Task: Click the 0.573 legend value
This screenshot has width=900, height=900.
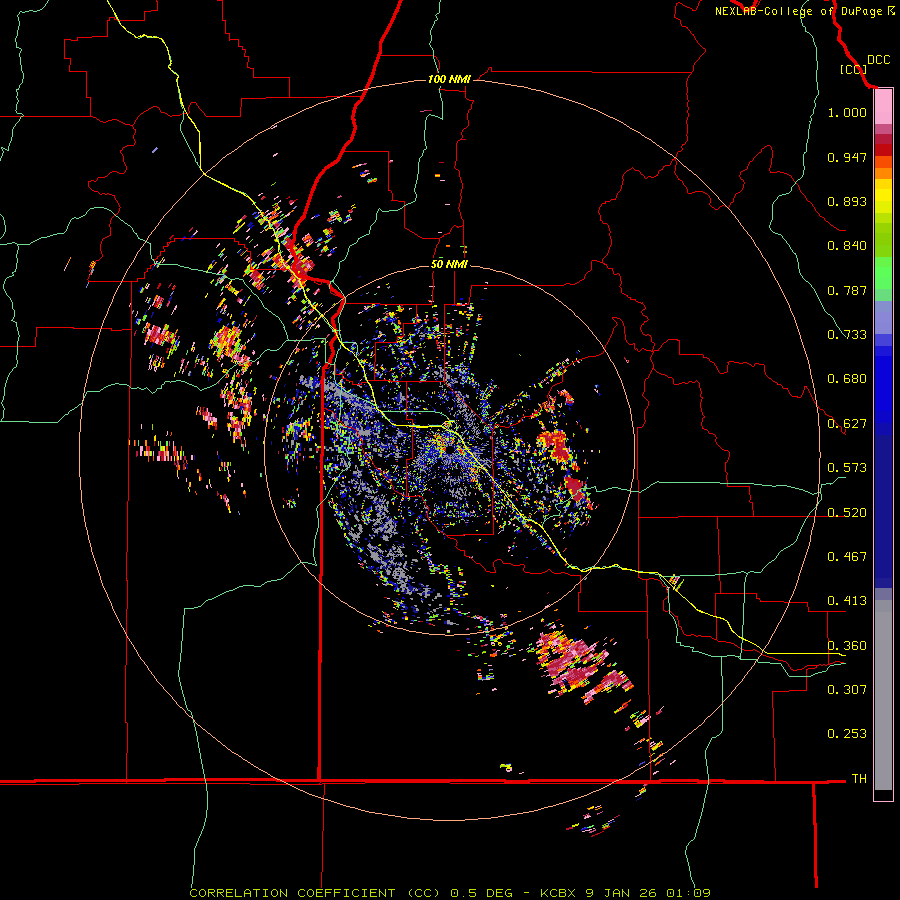Action: coord(847,468)
